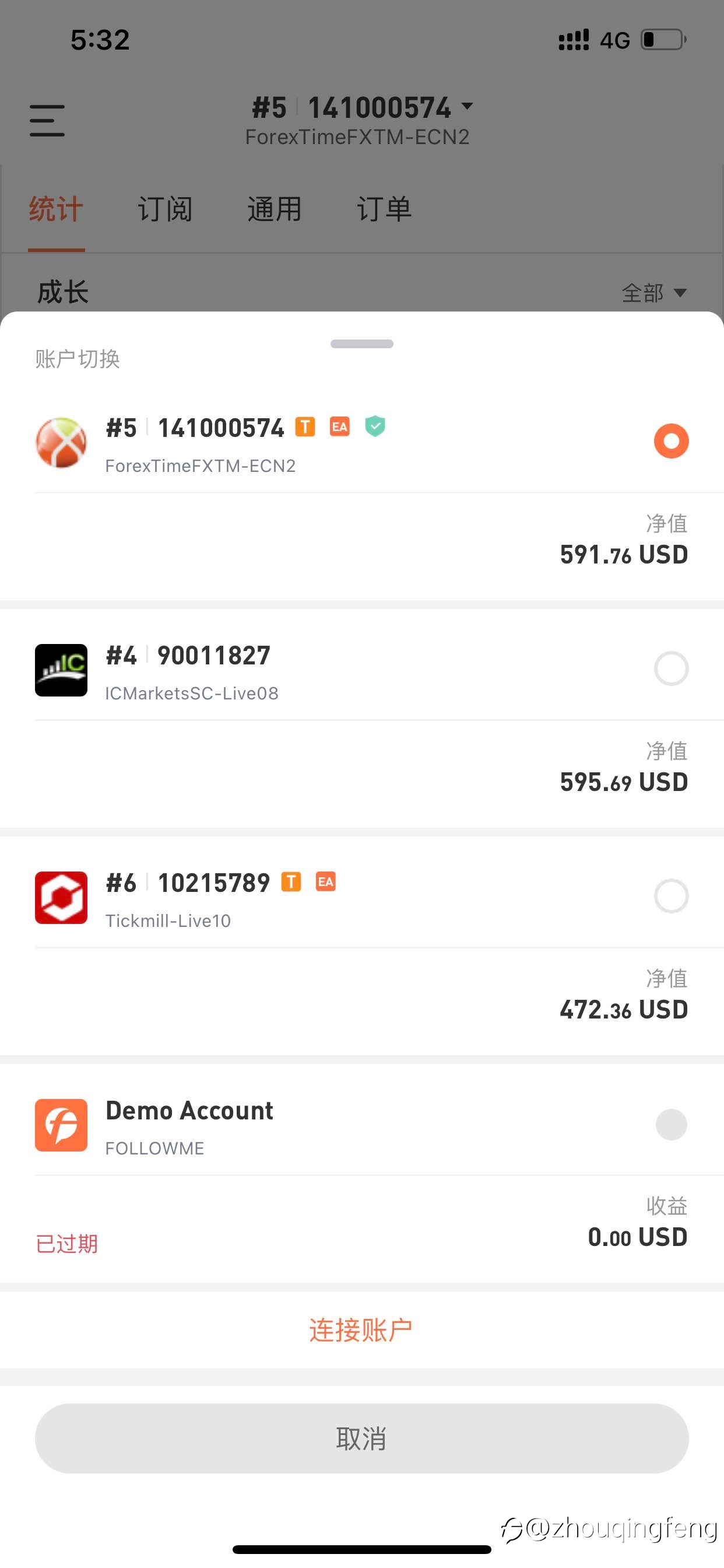
Task: Select account #5 141000574 radio button
Action: pos(671,440)
